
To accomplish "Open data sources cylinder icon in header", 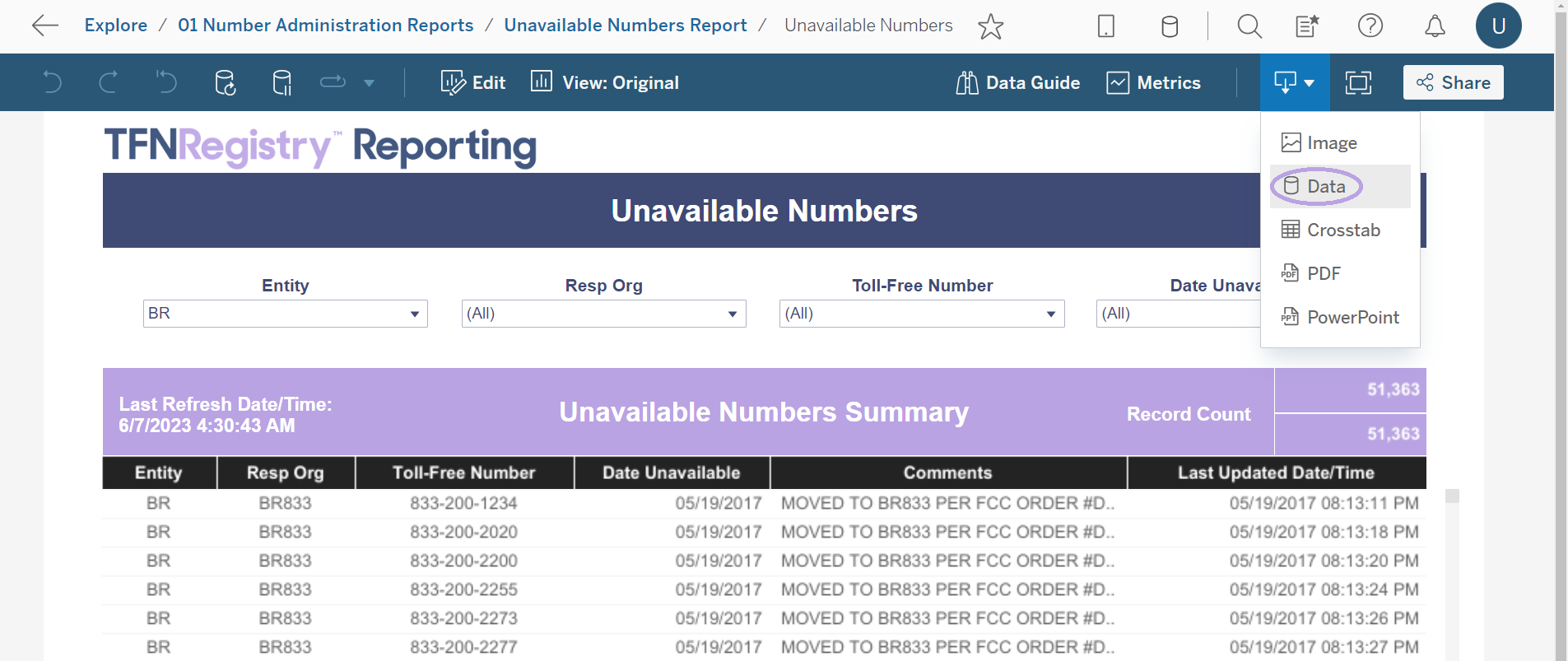I will (1170, 26).
